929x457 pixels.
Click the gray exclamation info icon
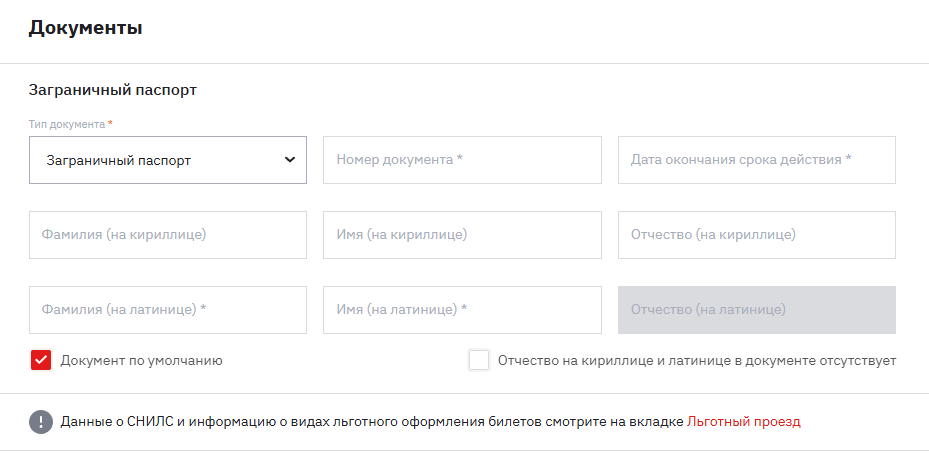pyautogui.click(x=41, y=422)
